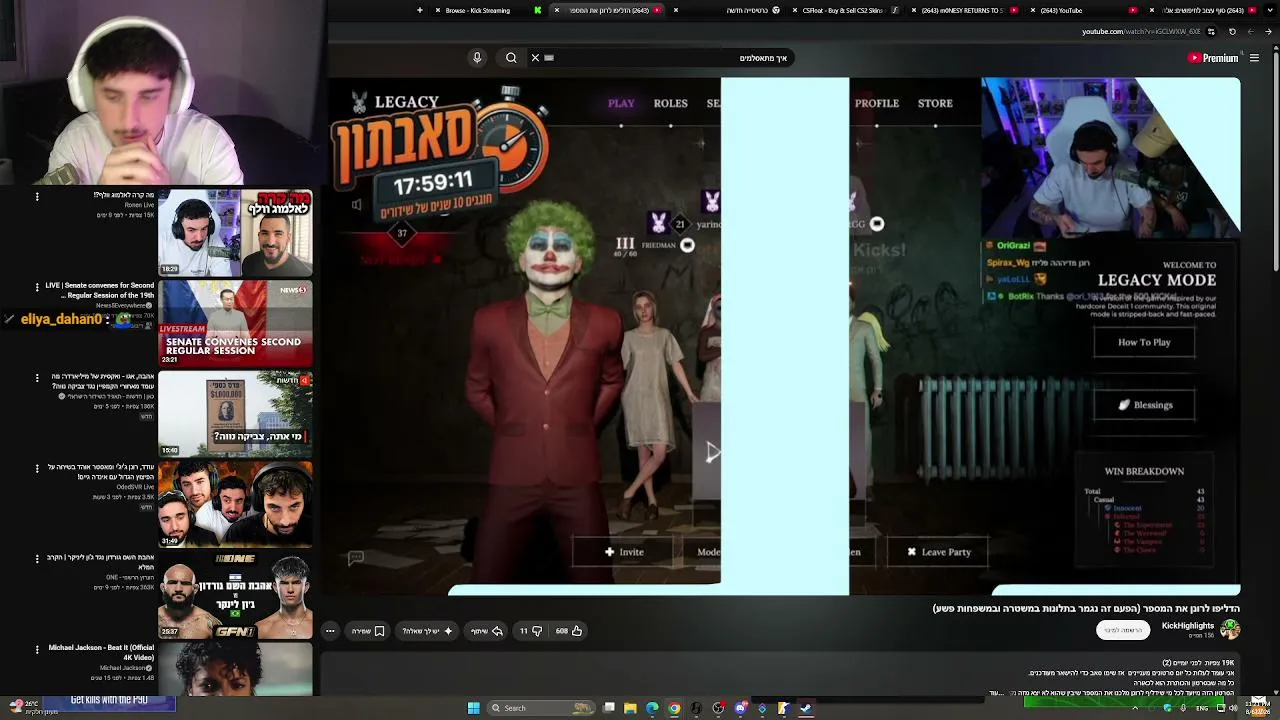
Task: Open a new browser tab
Action: [x=420, y=10]
